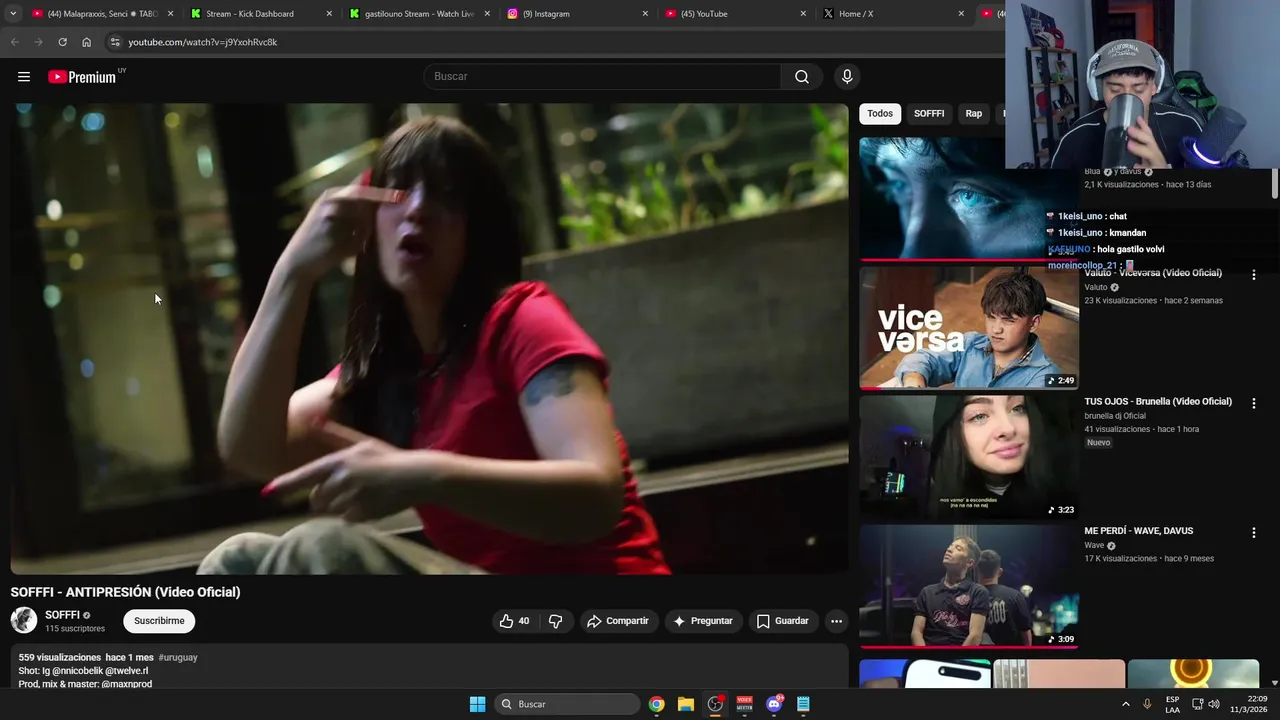Open TUS OJOS Brunella video thumbnail
The image size is (1280, 720).
(x=969, y=457)
